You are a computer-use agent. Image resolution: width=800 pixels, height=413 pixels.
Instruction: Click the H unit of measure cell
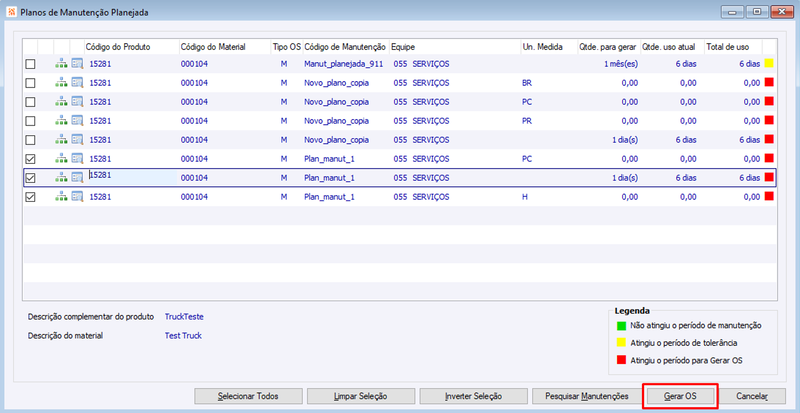[524, 197]
